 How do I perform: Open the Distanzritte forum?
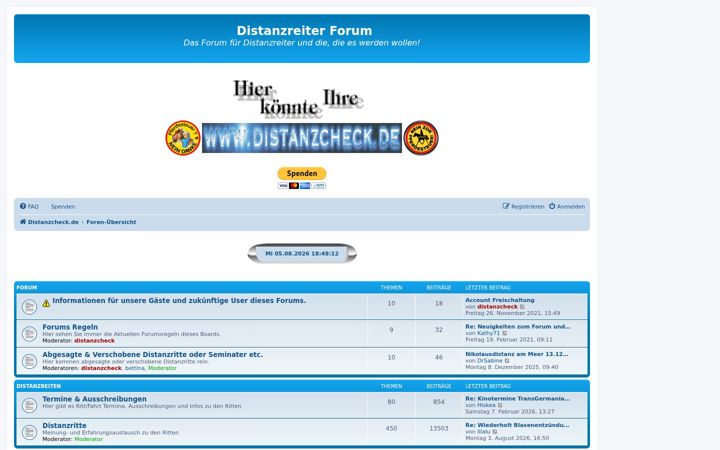[x=64, y=426]
